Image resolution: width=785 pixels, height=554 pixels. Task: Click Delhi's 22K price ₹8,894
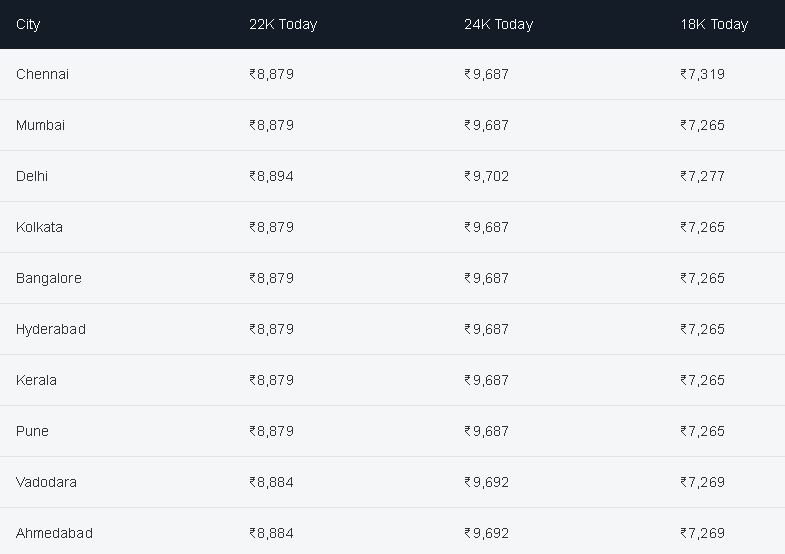point(271,176)
